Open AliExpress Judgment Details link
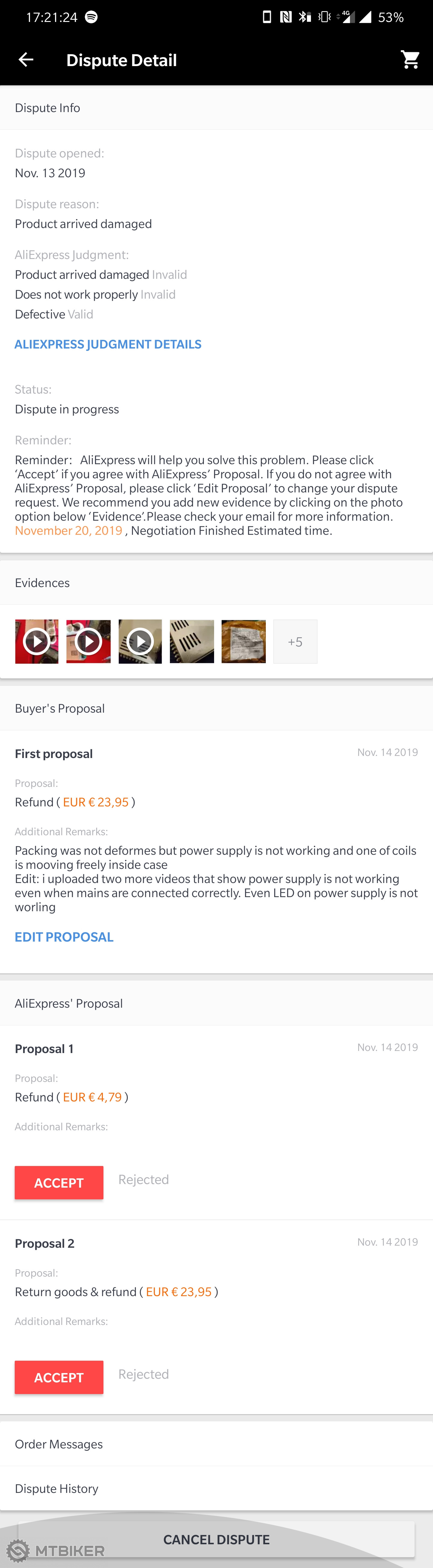Screen dimensions: 433x1568 (x=108, y=344)
